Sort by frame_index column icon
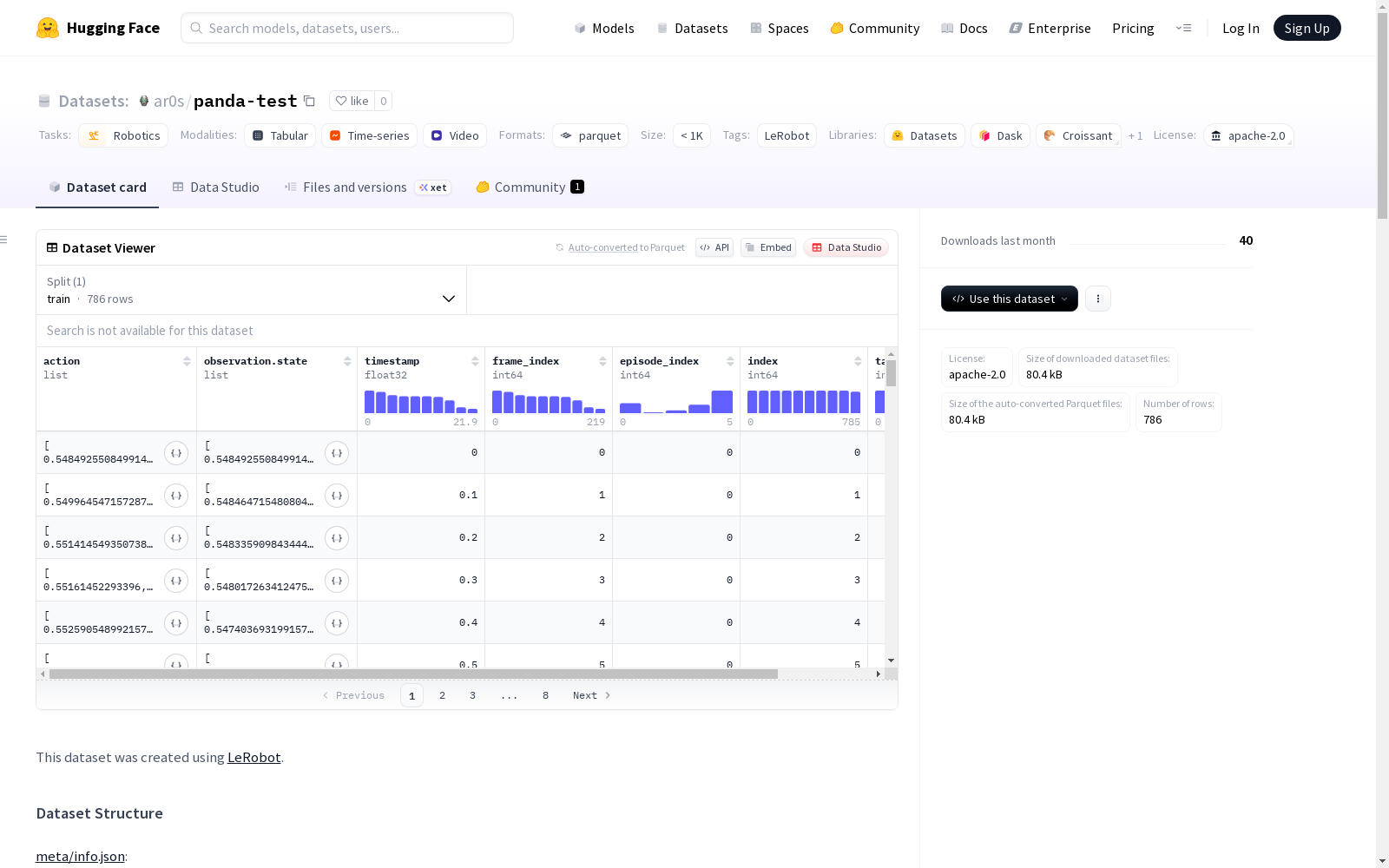This screenshot has width=1389, height=868. click(602, 361)
